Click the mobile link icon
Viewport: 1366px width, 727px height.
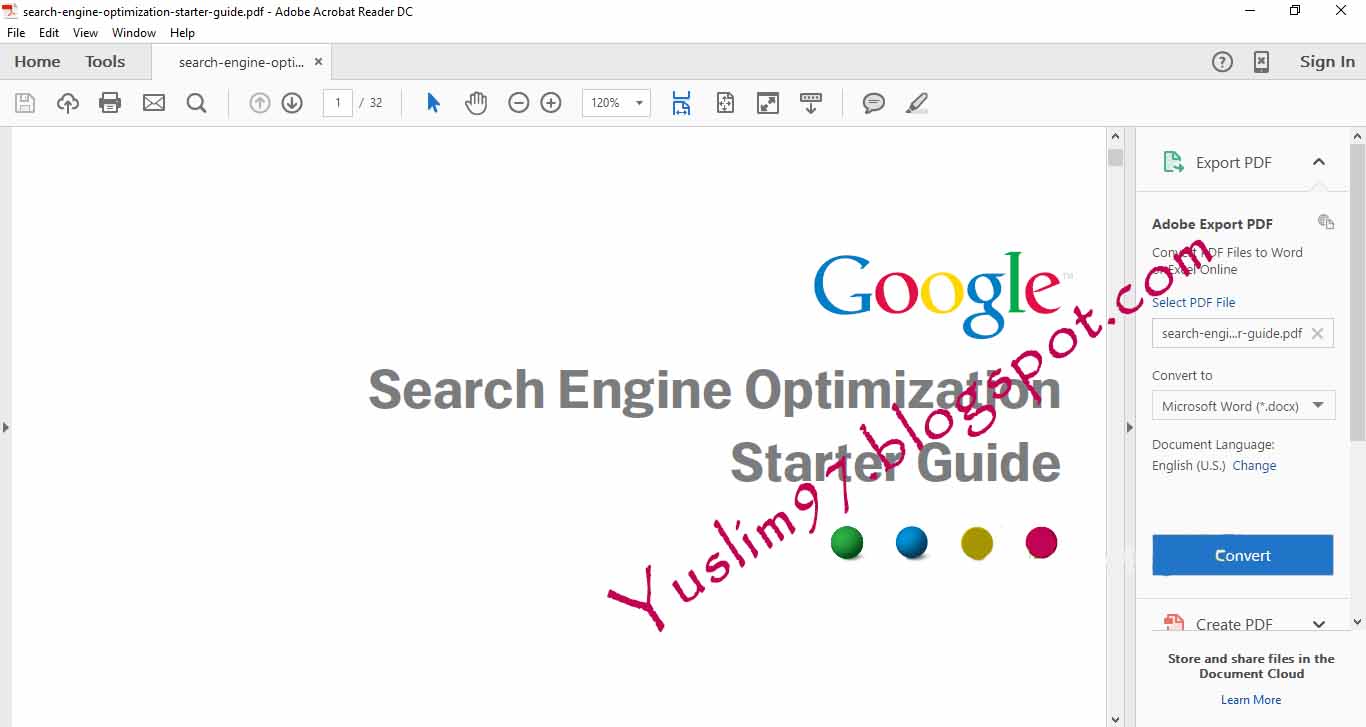(x=1262, y=62)
